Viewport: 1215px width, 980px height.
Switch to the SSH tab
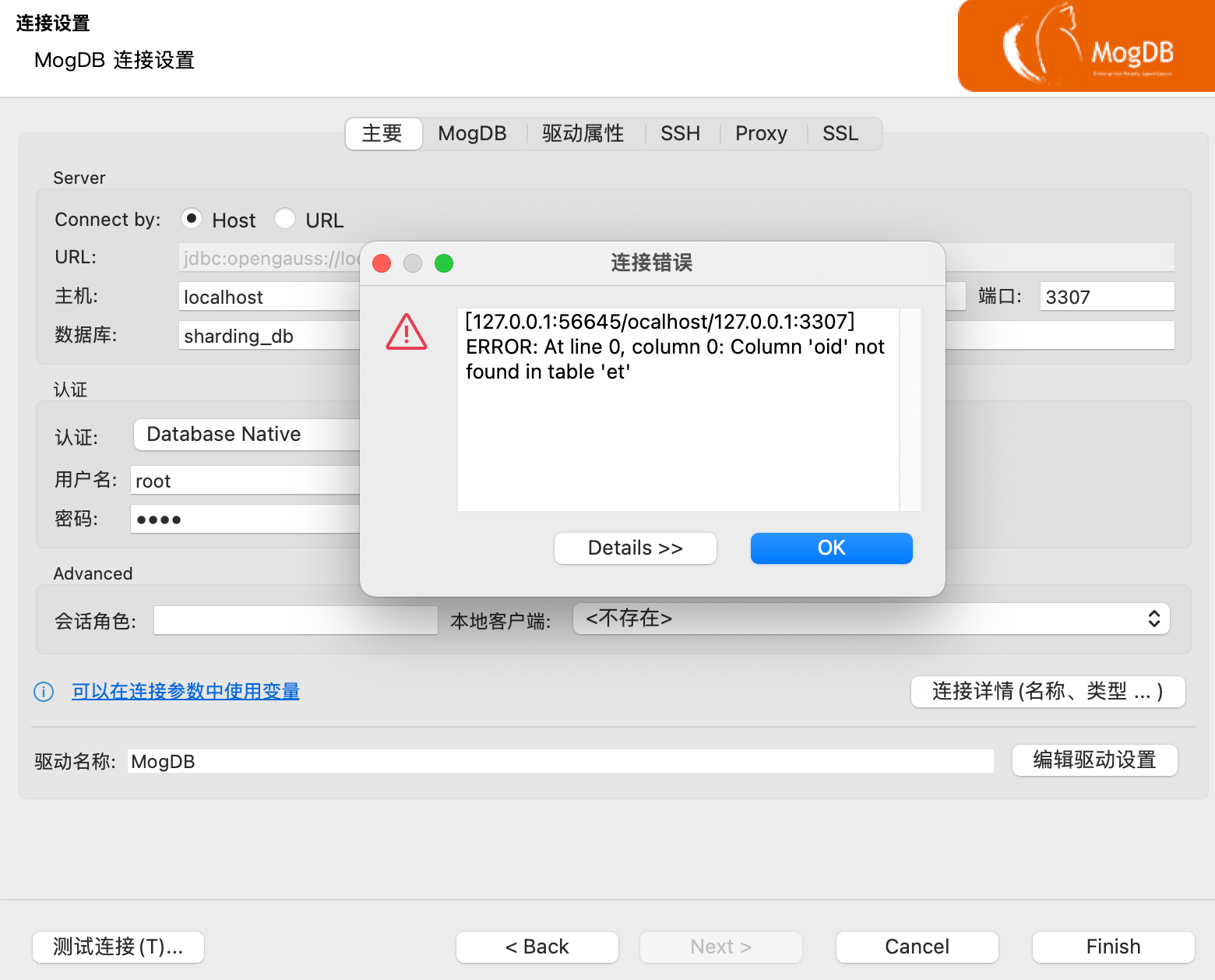(681, 133)
